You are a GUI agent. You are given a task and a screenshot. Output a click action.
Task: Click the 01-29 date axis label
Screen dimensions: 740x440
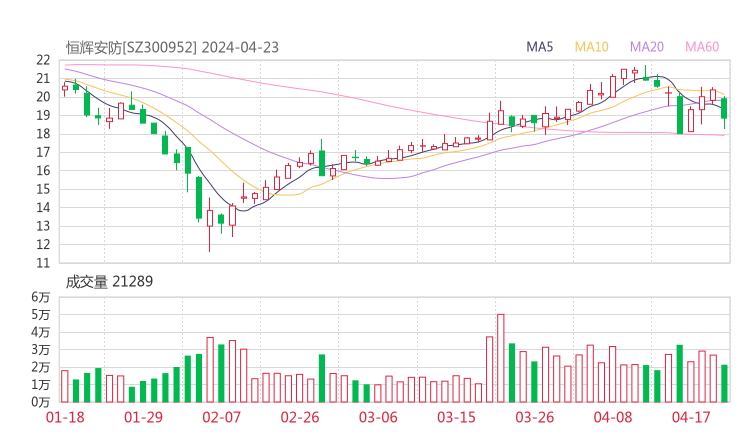click(143, 417)
